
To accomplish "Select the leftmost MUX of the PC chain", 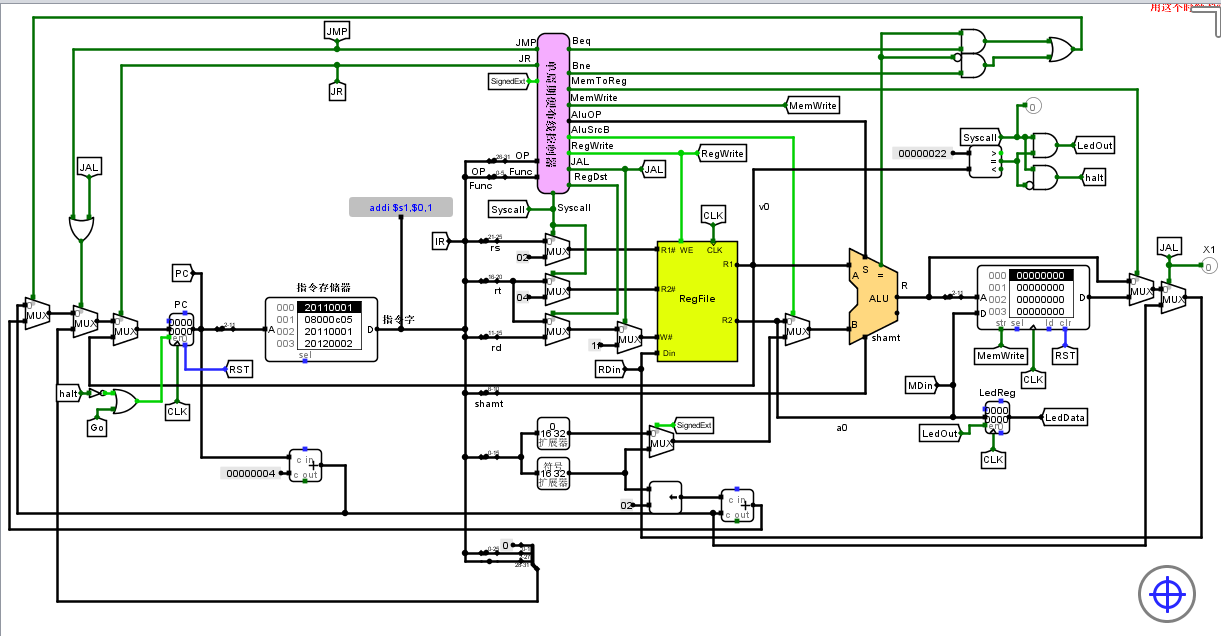I will tap(37, 314).
